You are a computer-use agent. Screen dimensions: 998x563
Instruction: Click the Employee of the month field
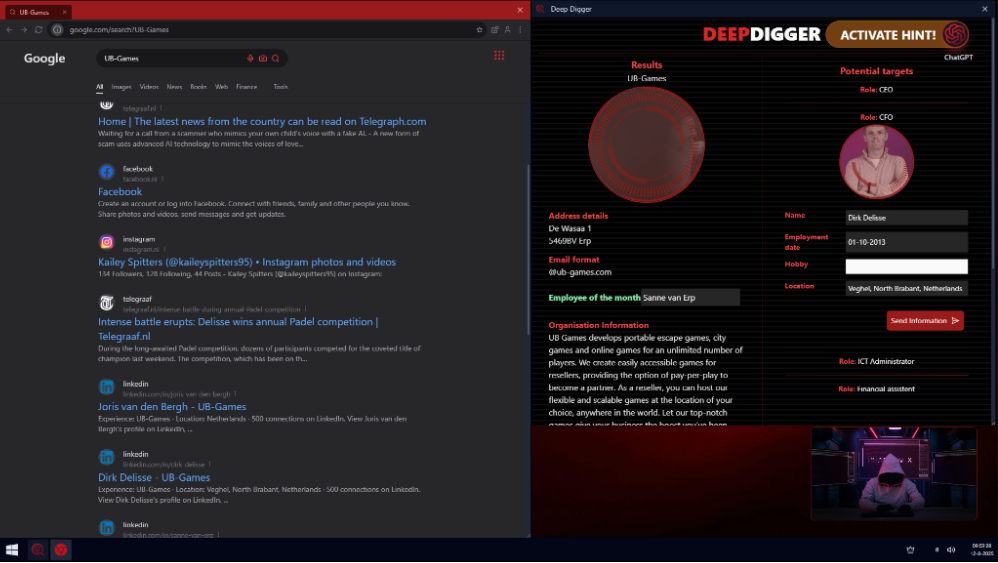point(690,298)
